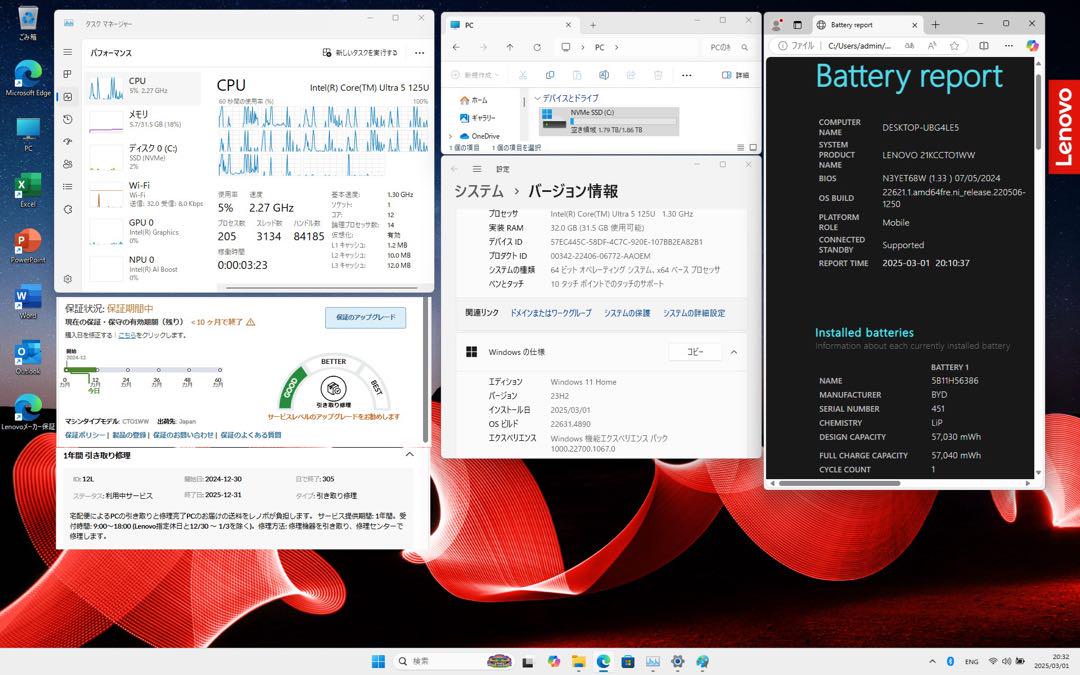The height and width of the screenshot is (675, 1080).
Task: Open Services icon in Task Manager sidebar
Action: (x=68, y=209)
